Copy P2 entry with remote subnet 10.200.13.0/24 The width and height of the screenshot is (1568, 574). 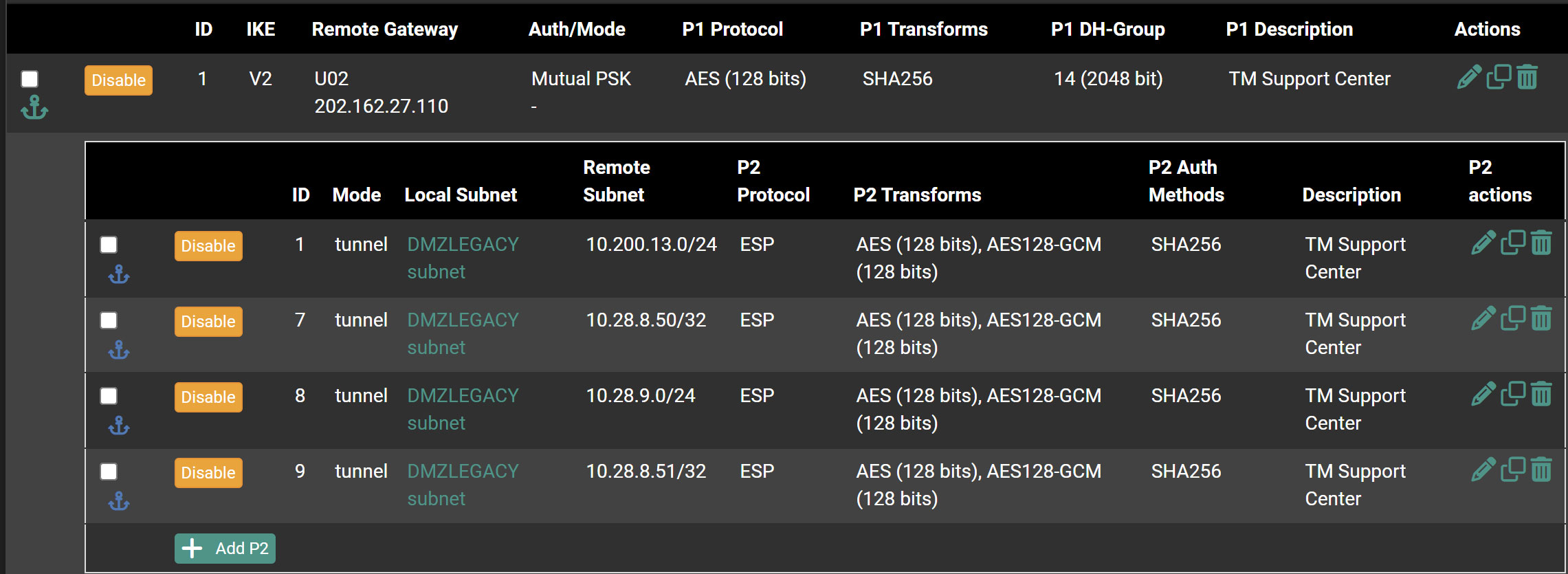1513,243
